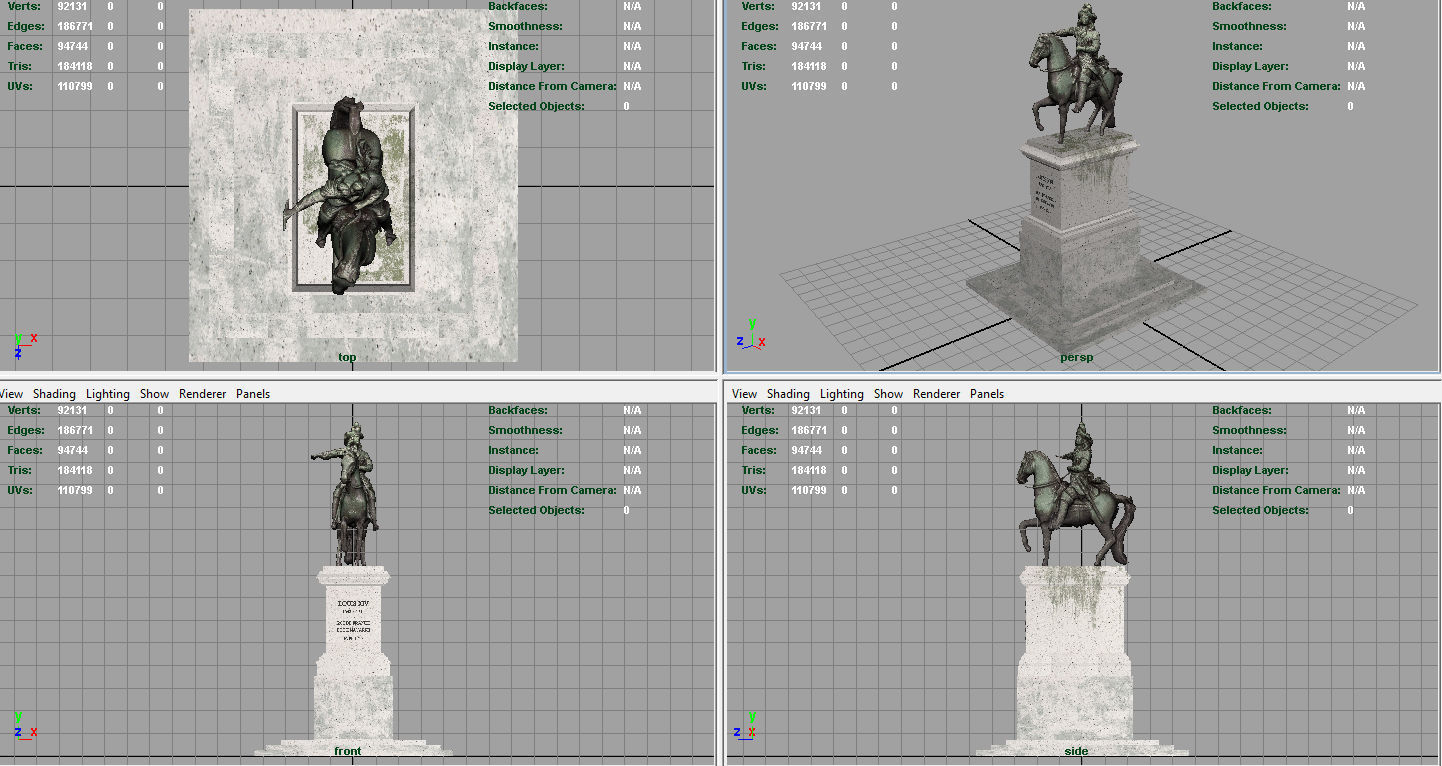Open the Shading menu of the side panel

788,394
